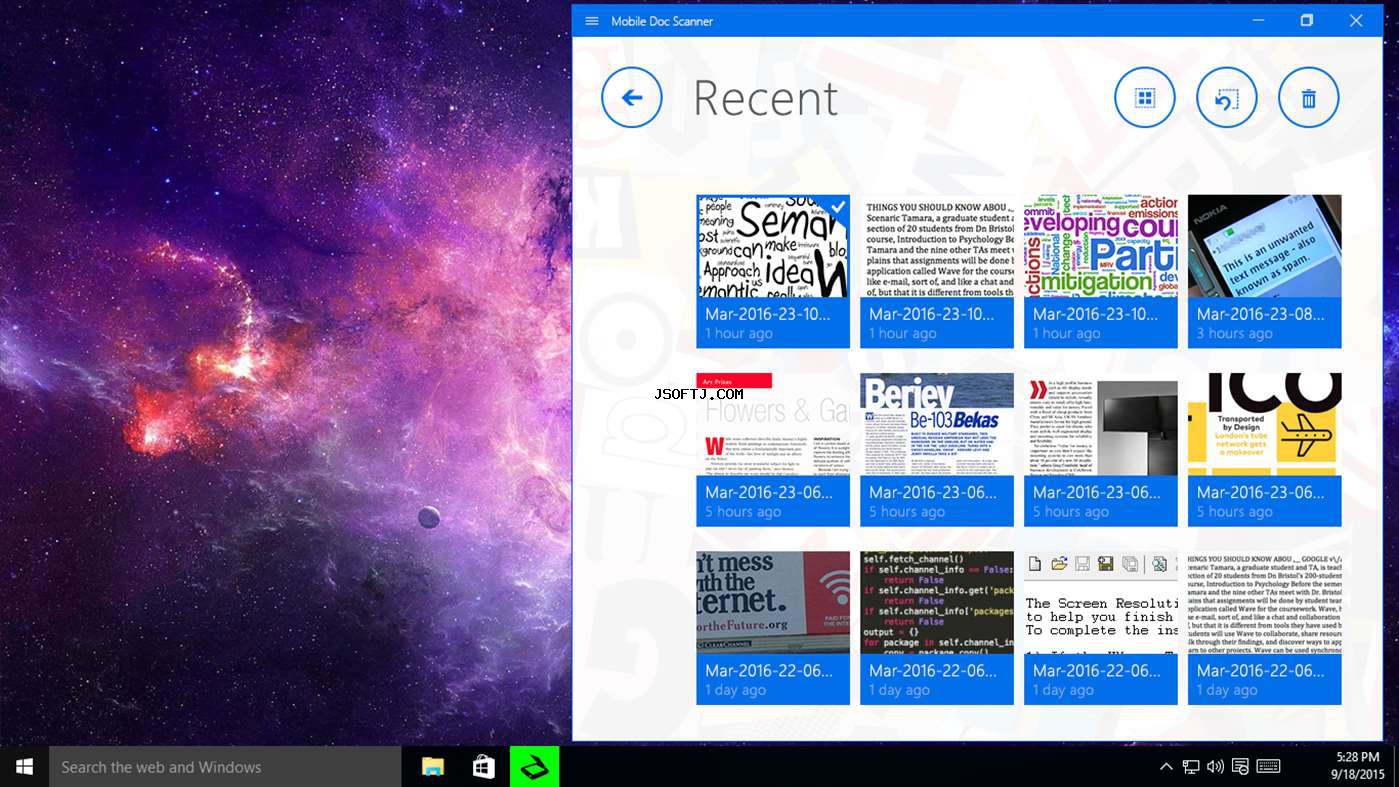Open File Explorer from the taskbar
This screenshot has width=1399, height=787.
pyautogui.click(x=433, y=767)
